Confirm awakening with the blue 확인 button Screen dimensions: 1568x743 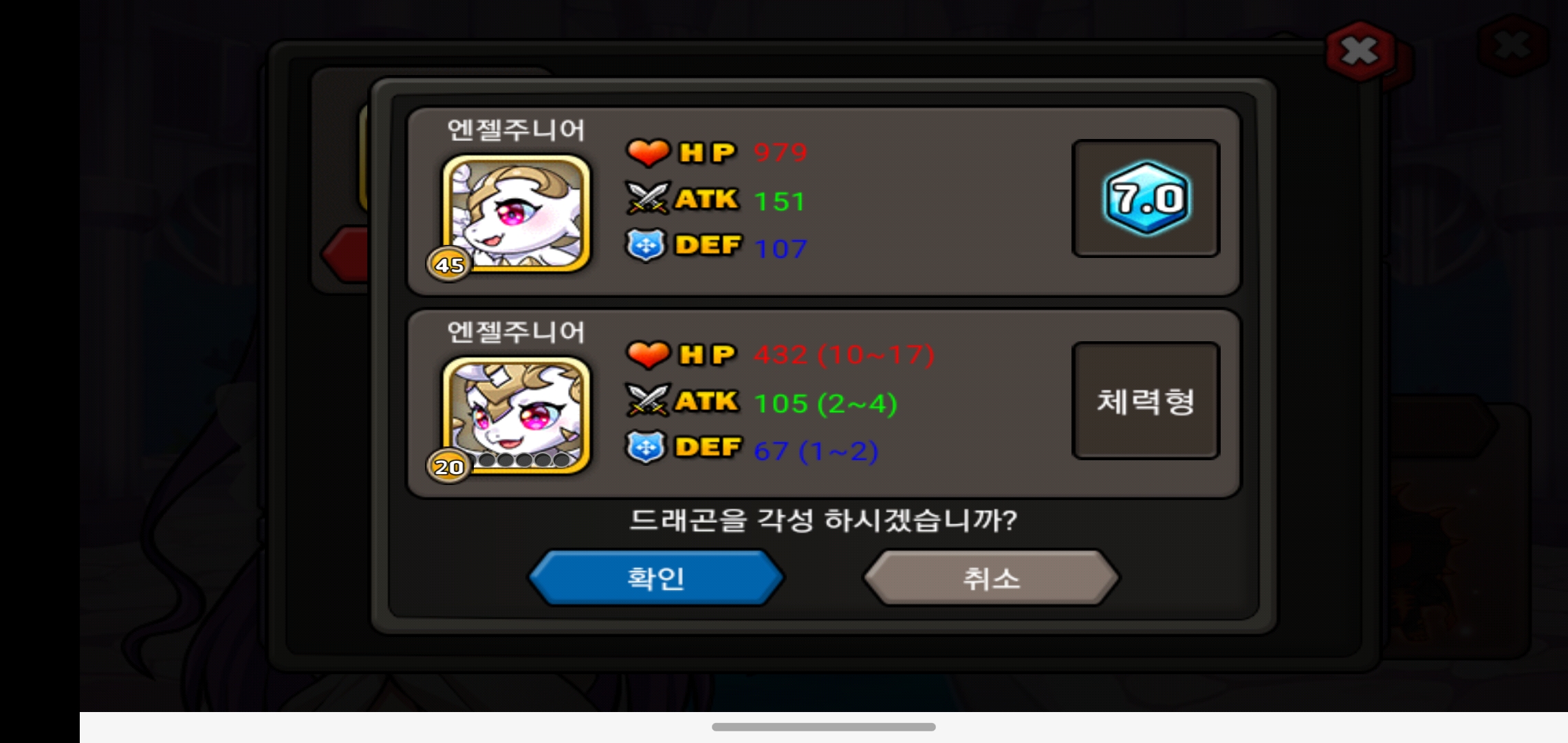tap(656, 578)
